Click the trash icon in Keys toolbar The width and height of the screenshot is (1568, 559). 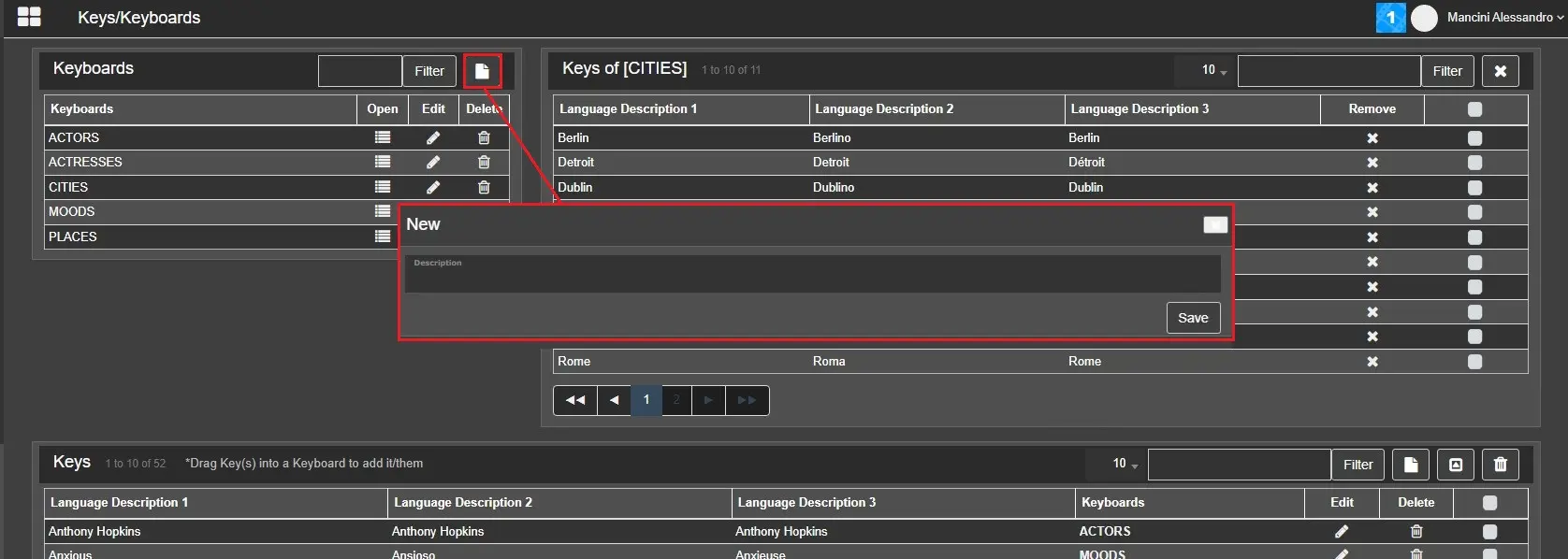coord(1500,465)
